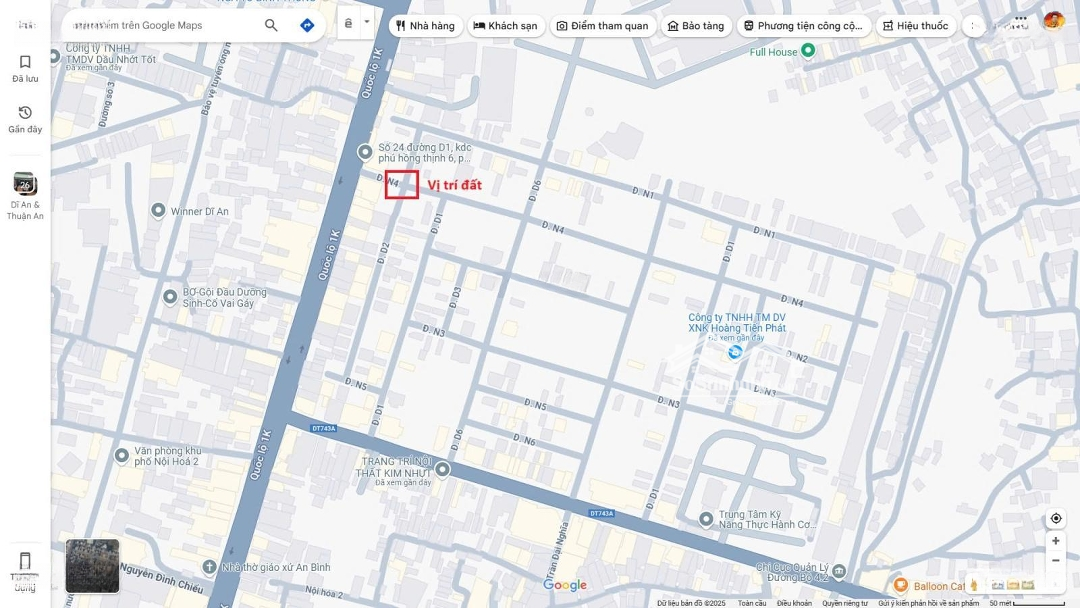Expand the input-tool dropdown arrow

(x=366, y=23)
